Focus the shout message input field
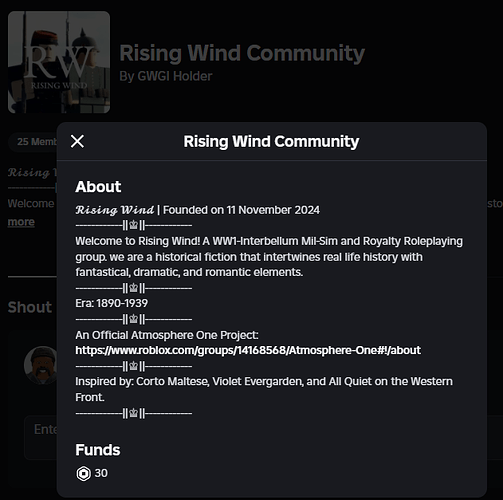Image resolution: width=503 pixels, height=500 pixels. point(42,437)
